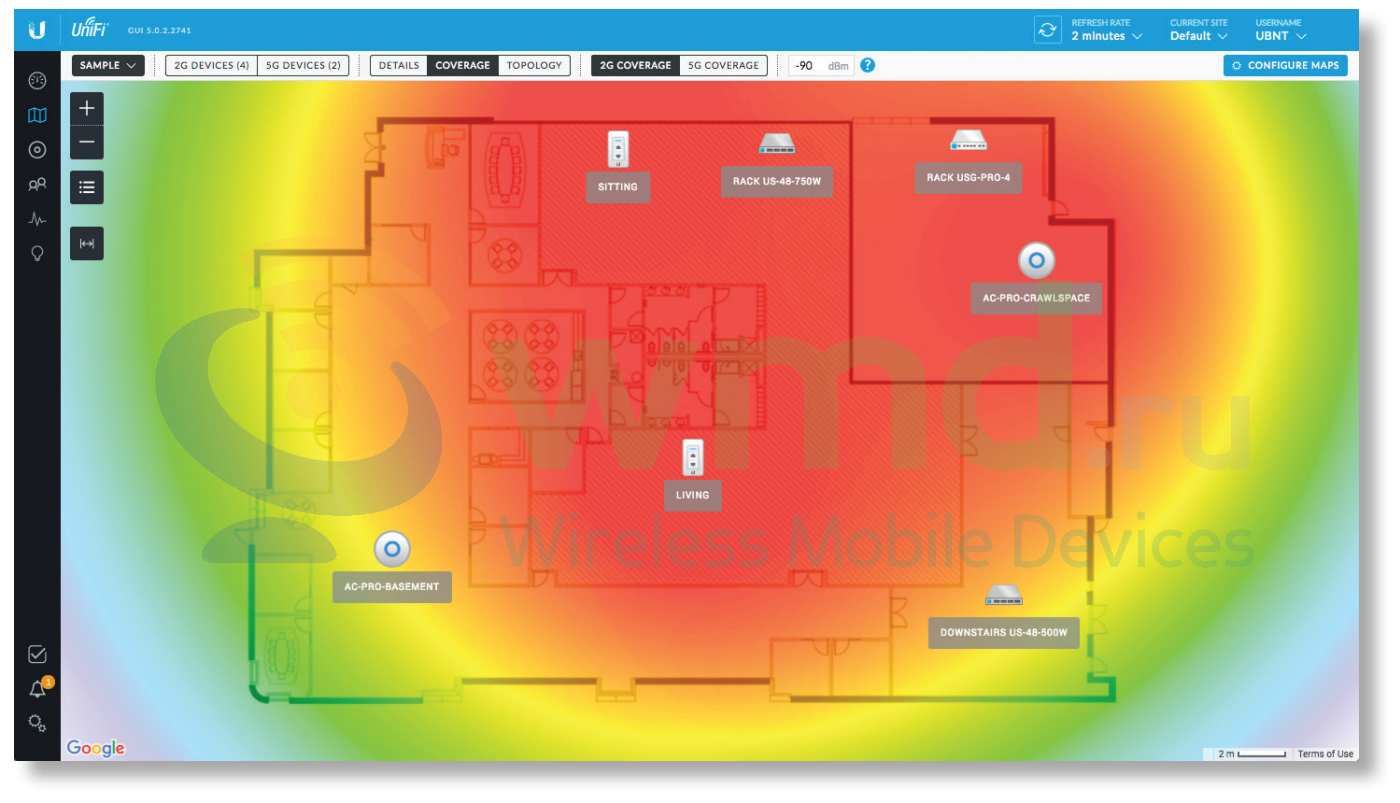The width and height of the screenshot is (1400, 803).
Task: Click the Google logo on map
Action: (x=96, y=748)
